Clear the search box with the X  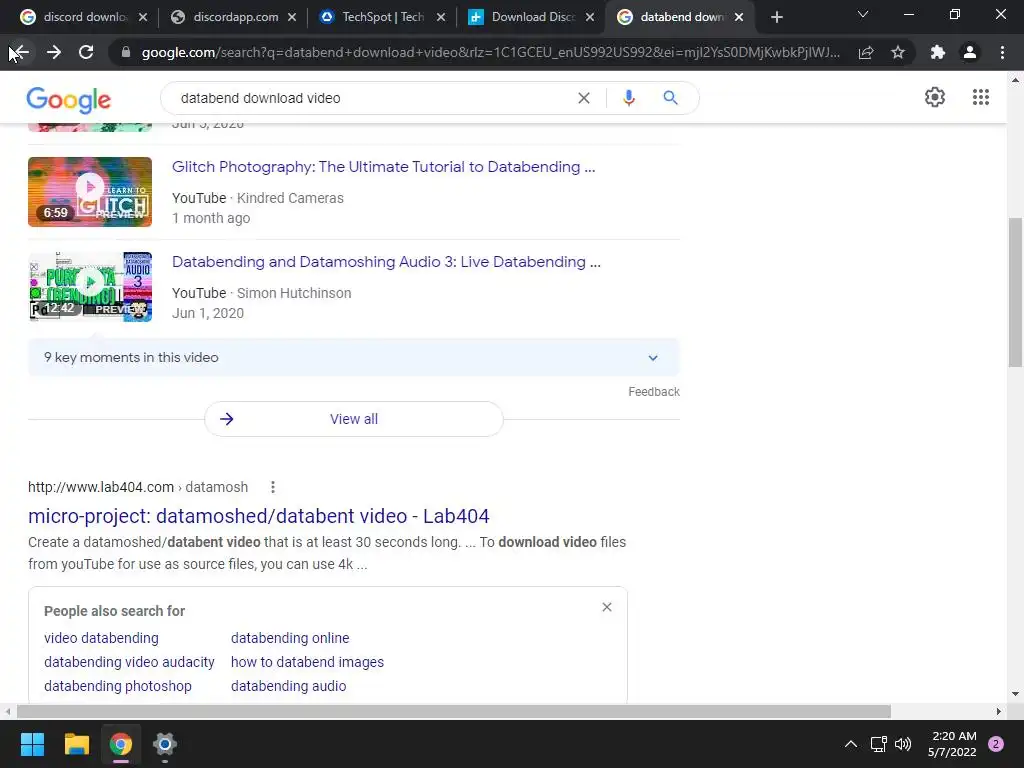(x=584, y=98)
